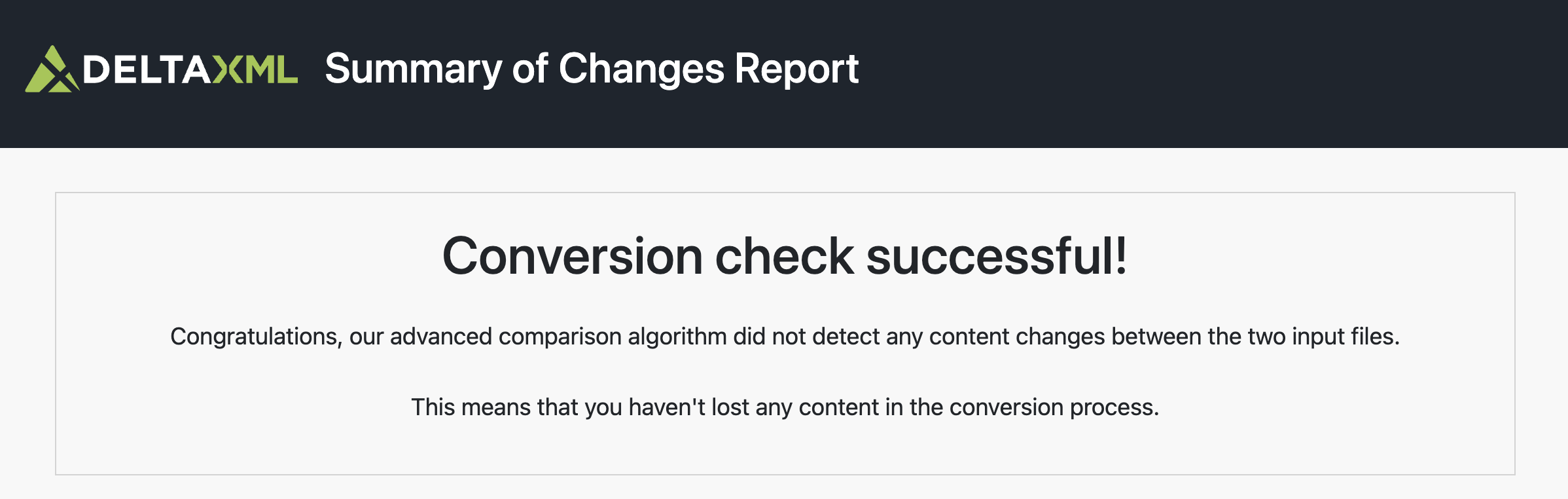Click the word successful! in the heading

996,256
